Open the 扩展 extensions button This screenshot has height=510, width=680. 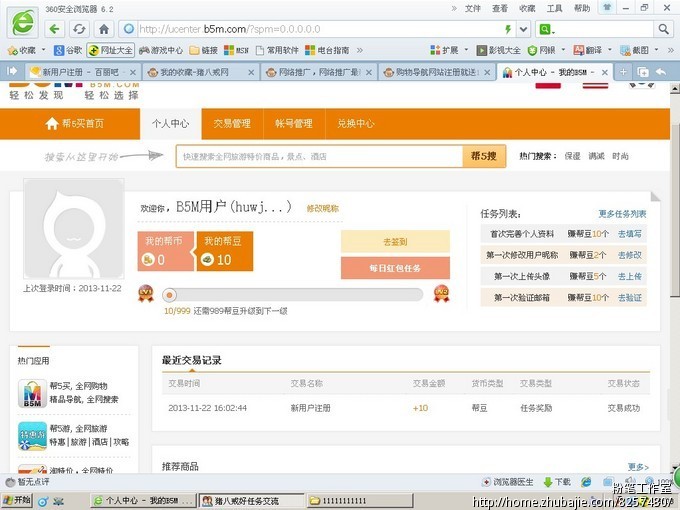444,50
